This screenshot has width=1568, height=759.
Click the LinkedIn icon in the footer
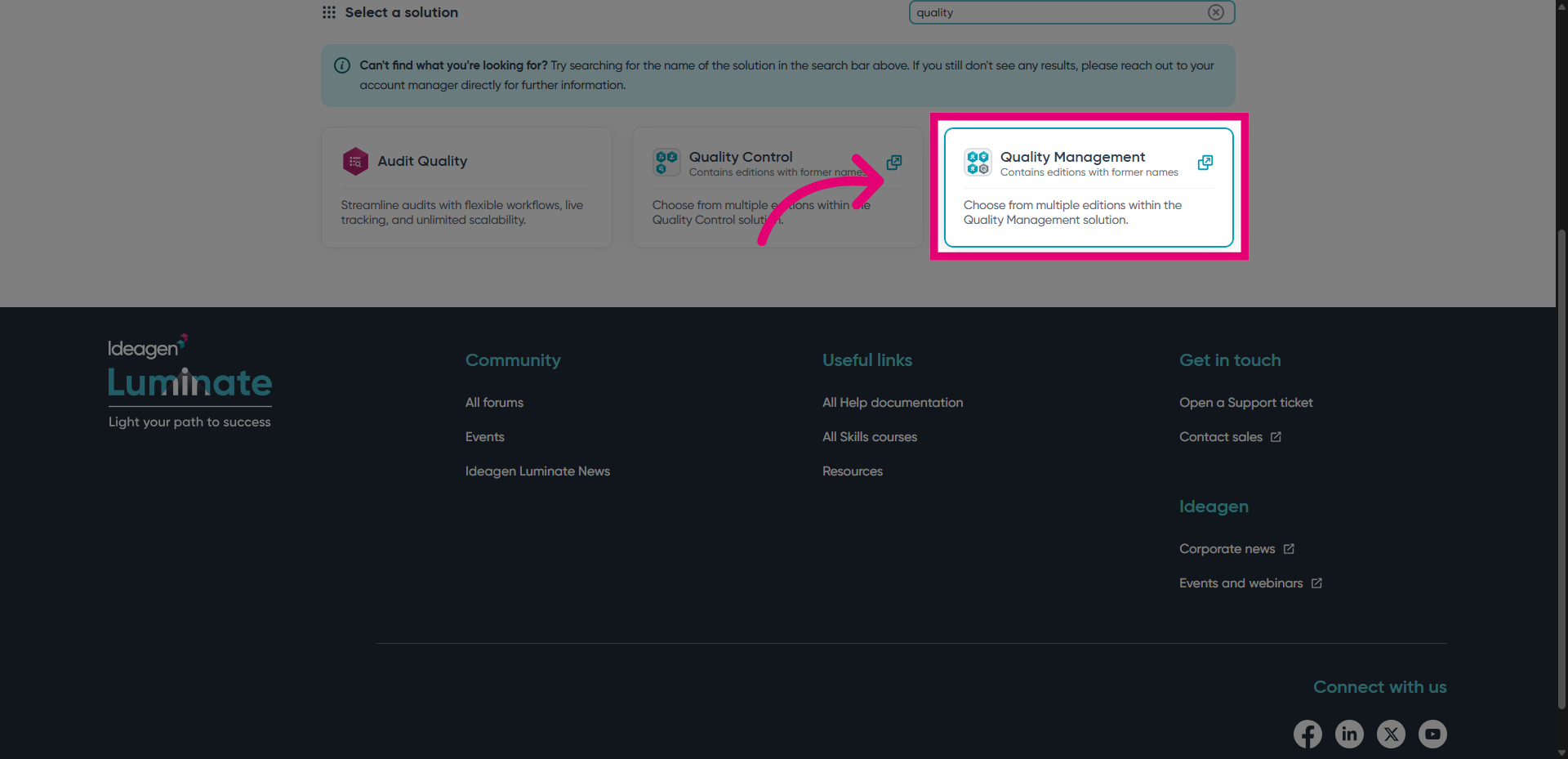click(1349, 734)
